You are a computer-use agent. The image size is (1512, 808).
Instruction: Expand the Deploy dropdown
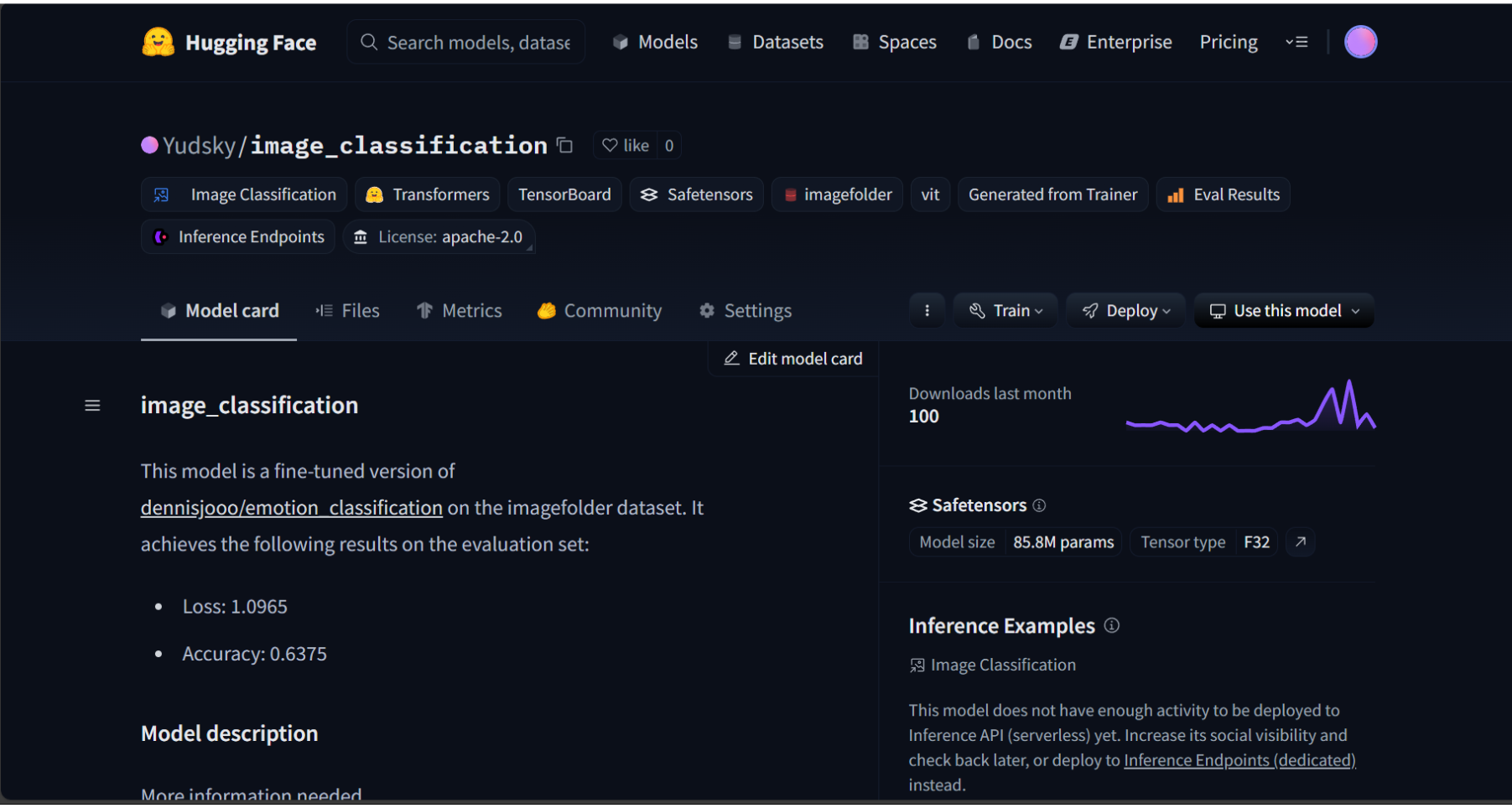point(1125,311)
